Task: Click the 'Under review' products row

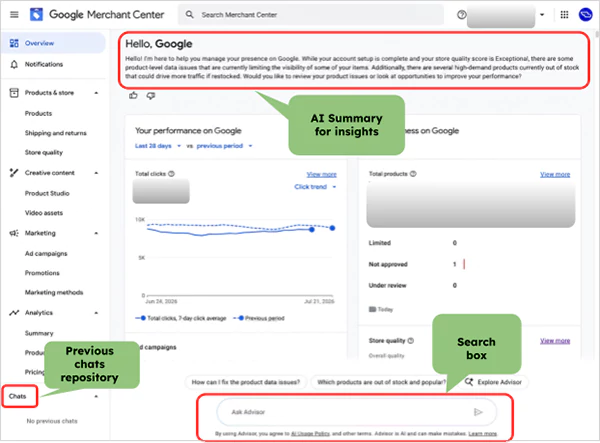Action: [412, 285]
